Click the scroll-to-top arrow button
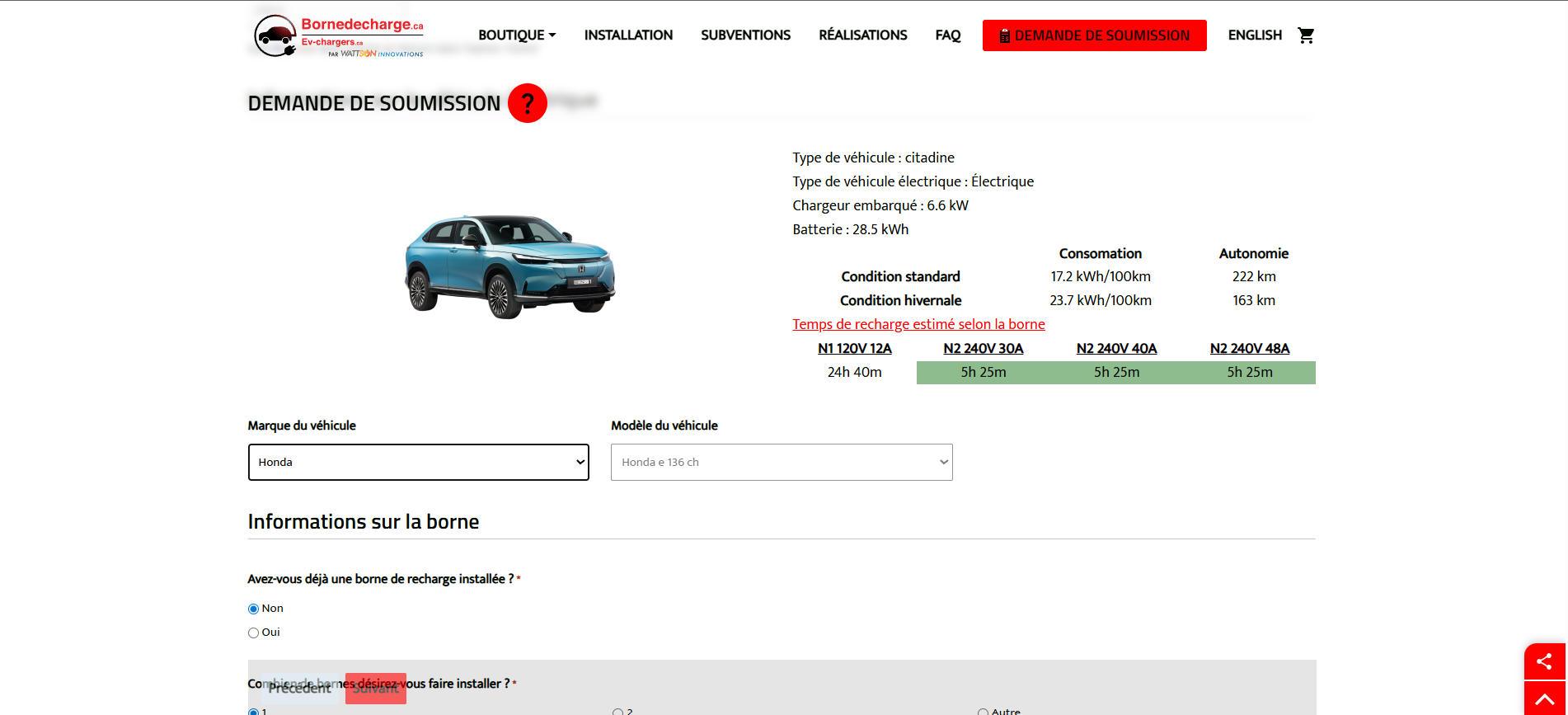Viewport: 1568px width, 715px height. tap(1545, 699)
